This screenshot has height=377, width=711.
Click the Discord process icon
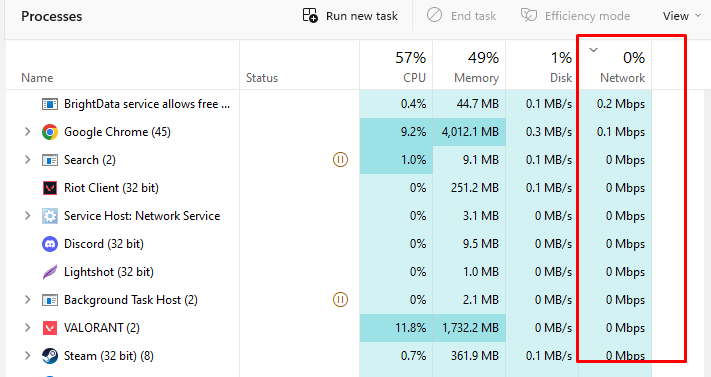(50, 244)
